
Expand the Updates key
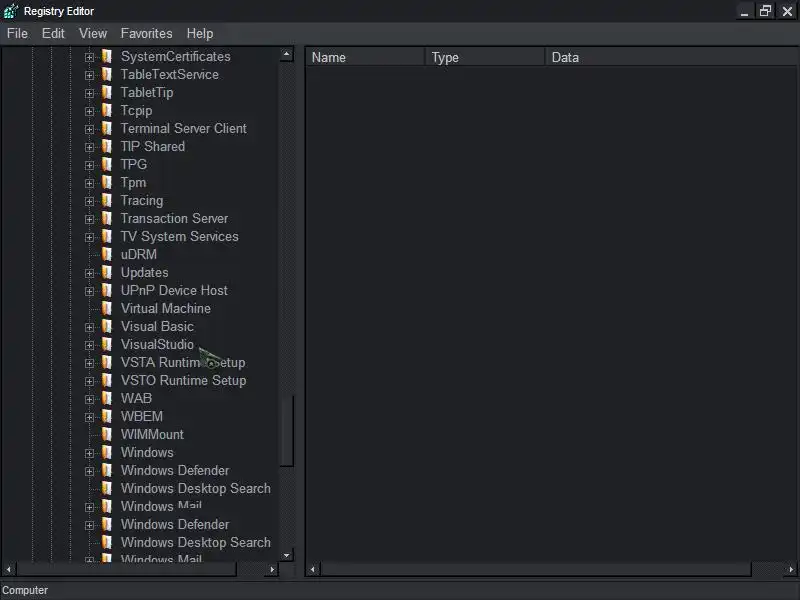(x=89, y=273)
